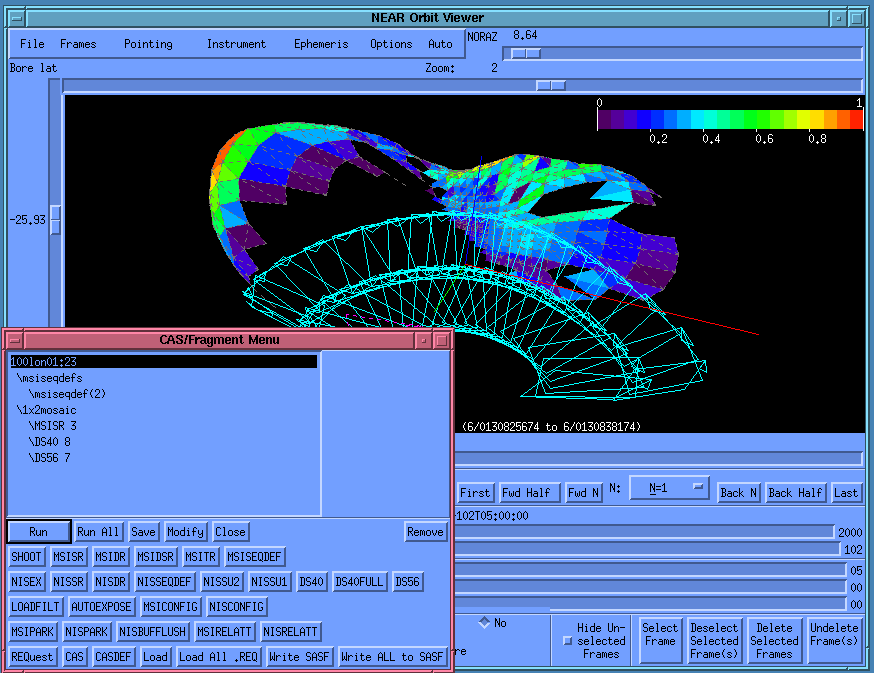The image size is (874, 673).
Task: Click the Run All button
Action: point(98,532)
